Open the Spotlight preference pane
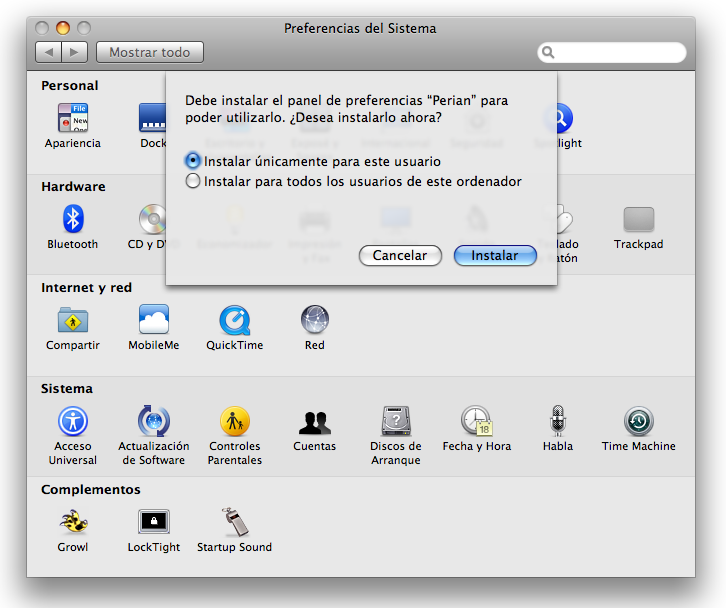This screenshot has height=608, width=726. tap(564, 125)
